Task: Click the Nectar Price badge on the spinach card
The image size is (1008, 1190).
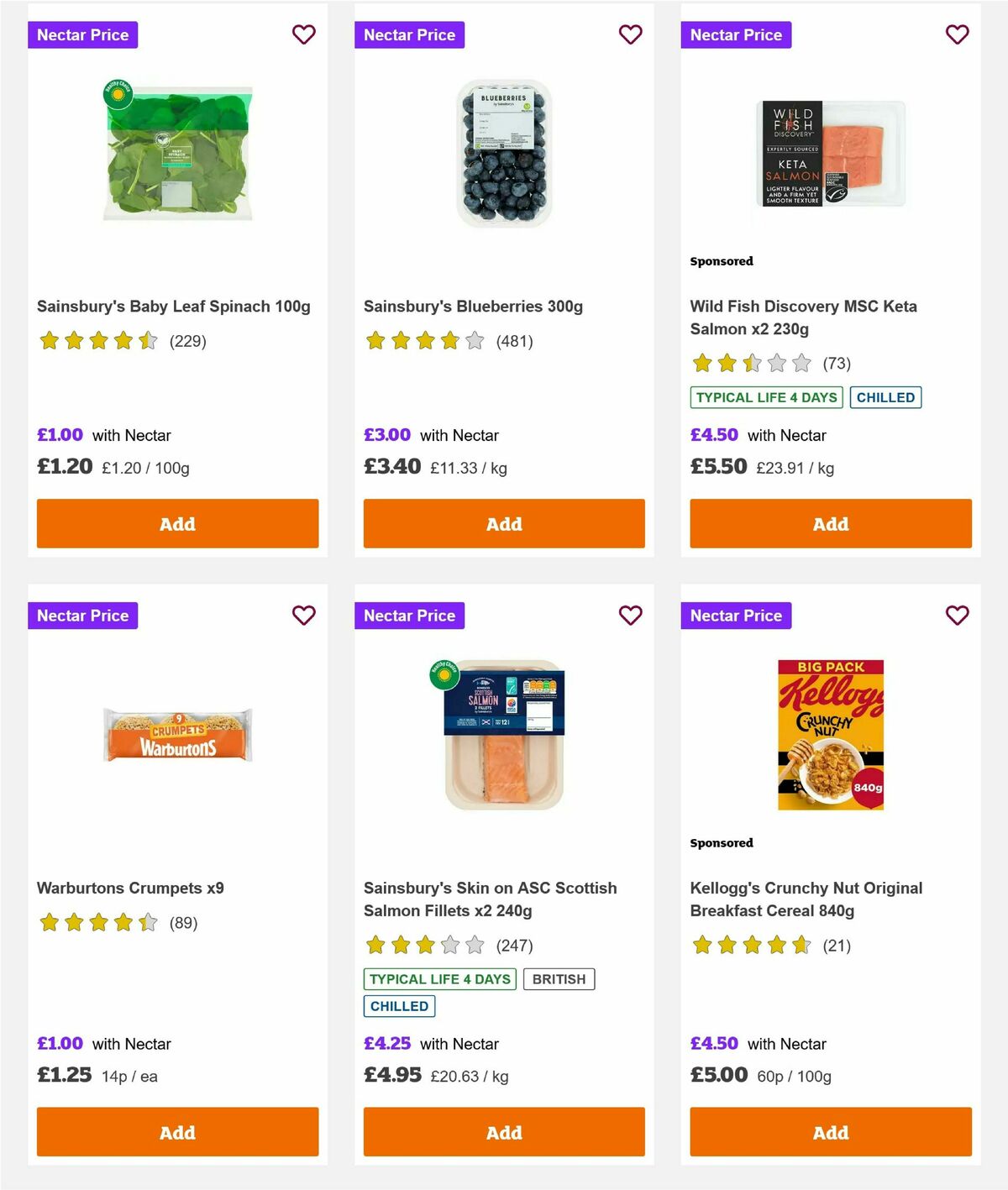Action: coord(83,34)
